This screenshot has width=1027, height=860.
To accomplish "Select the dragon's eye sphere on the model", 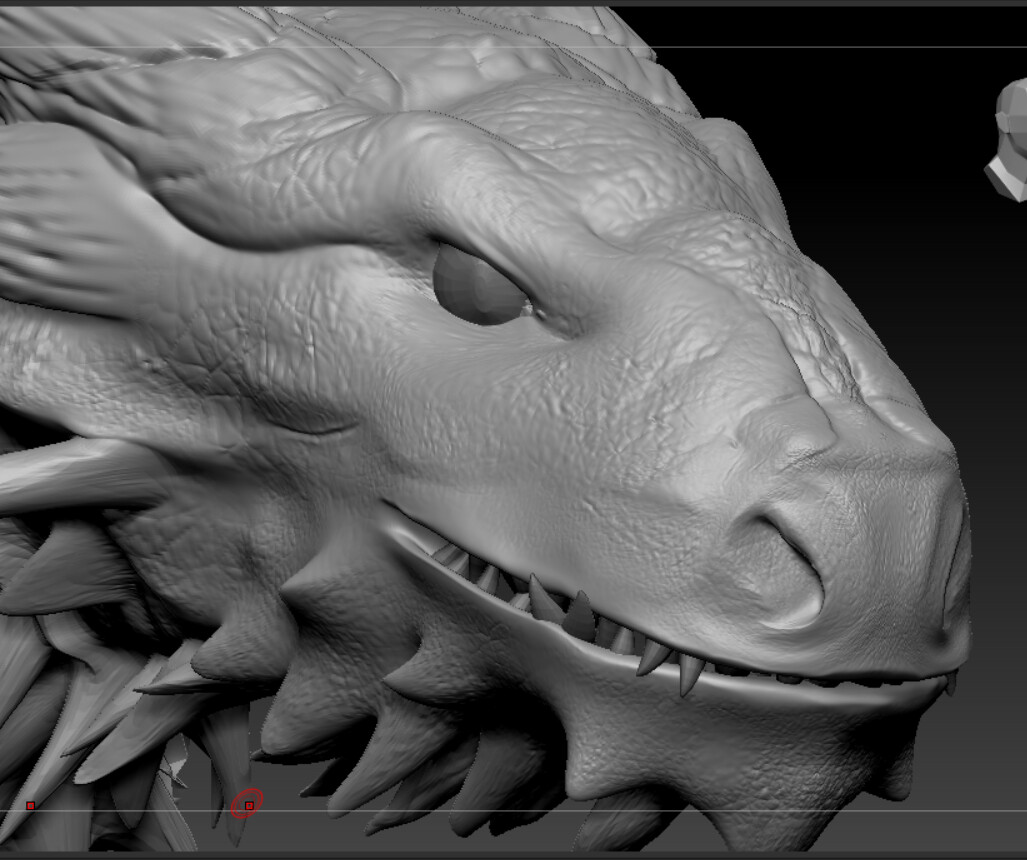I will point(477,281).
